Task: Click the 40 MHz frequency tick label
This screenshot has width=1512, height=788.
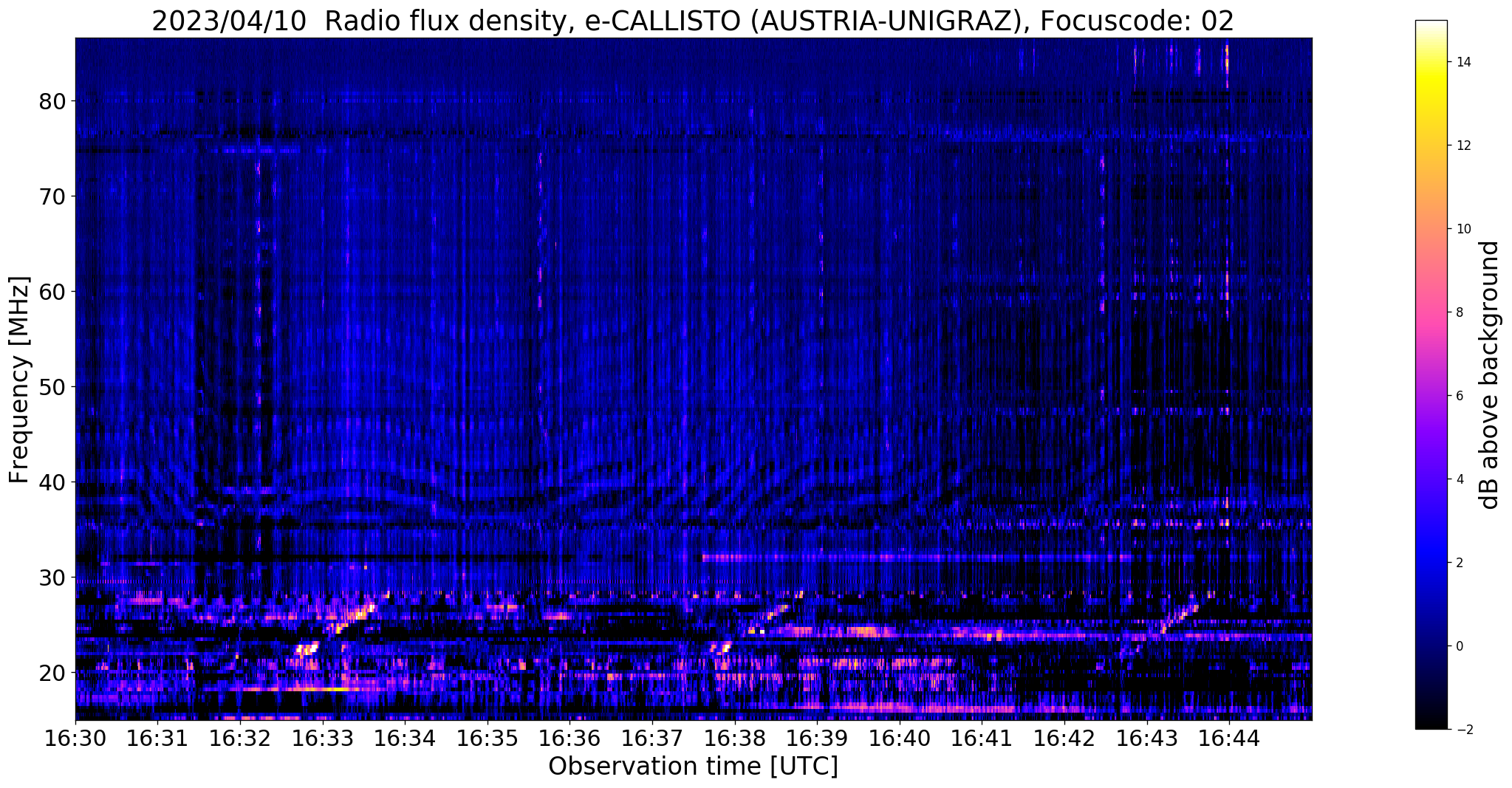Action: (51, 482)
